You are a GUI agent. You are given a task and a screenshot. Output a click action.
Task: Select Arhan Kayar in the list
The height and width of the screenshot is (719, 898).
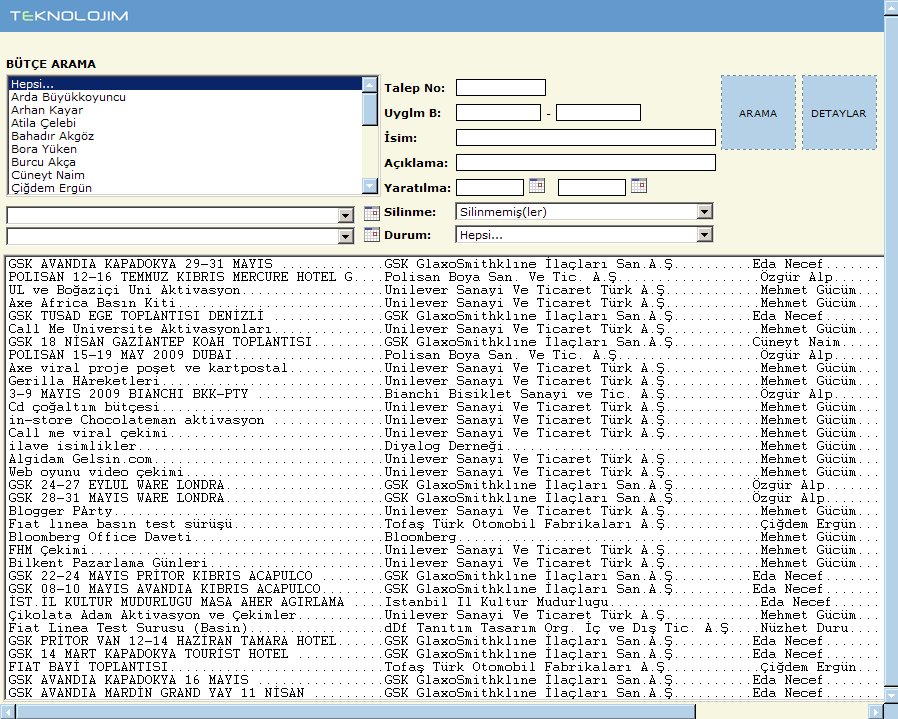186,110
